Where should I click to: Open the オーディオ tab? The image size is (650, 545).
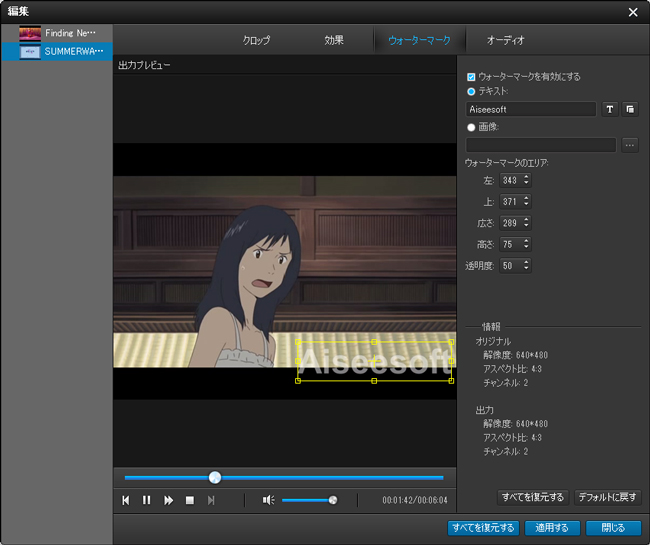(x=505, y=41)
